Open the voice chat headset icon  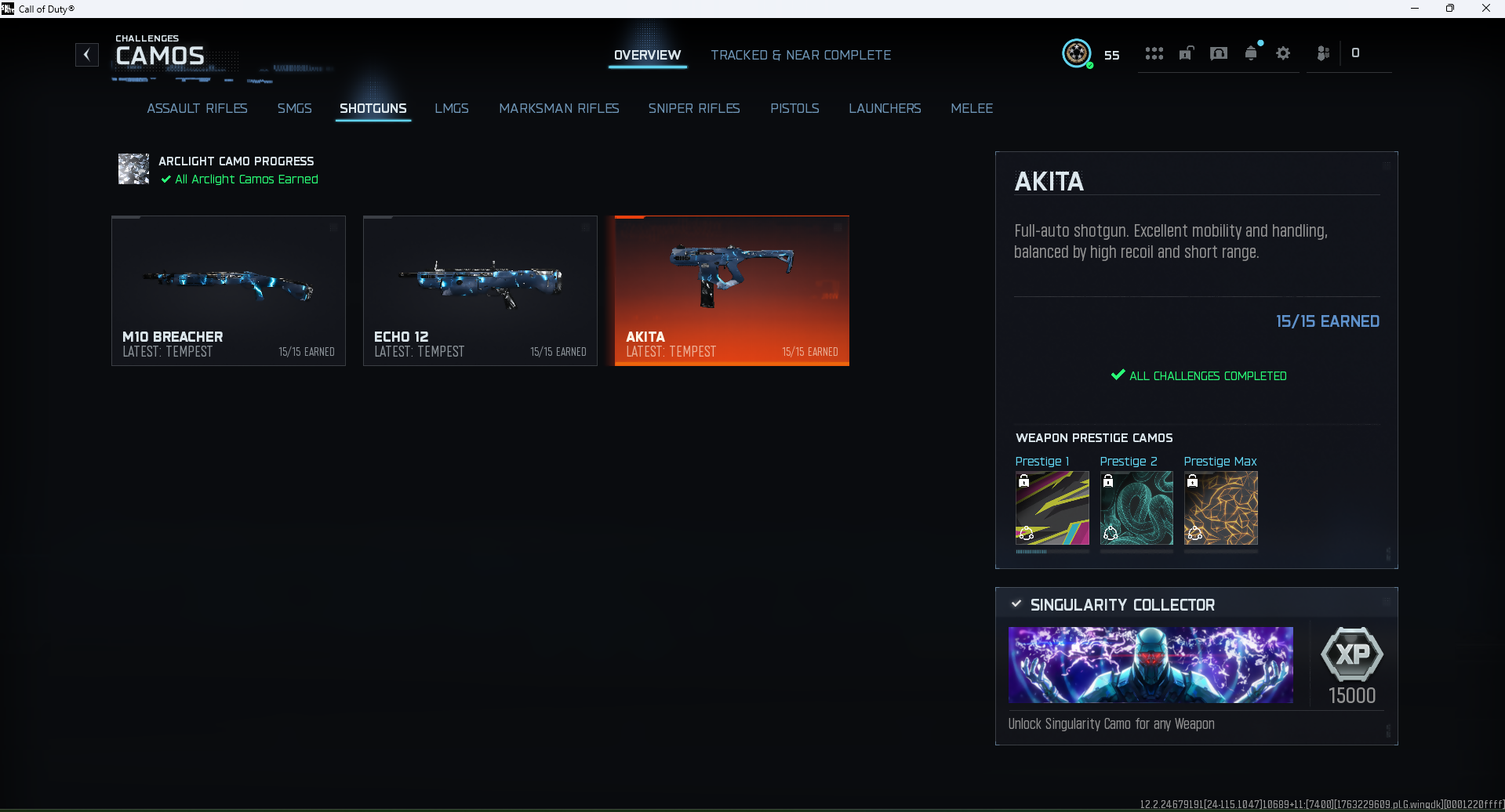pos(1218,53)
